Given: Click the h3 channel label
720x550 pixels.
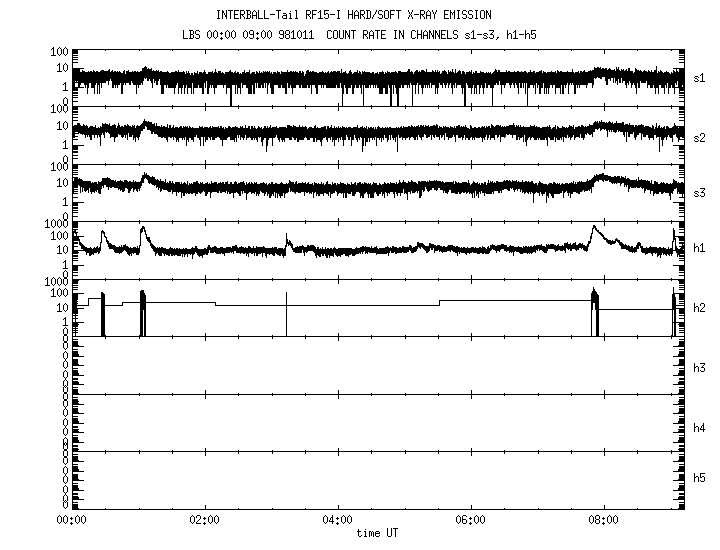Looking at the screenshot, I should pyautogui.click(x=699, y=369).
